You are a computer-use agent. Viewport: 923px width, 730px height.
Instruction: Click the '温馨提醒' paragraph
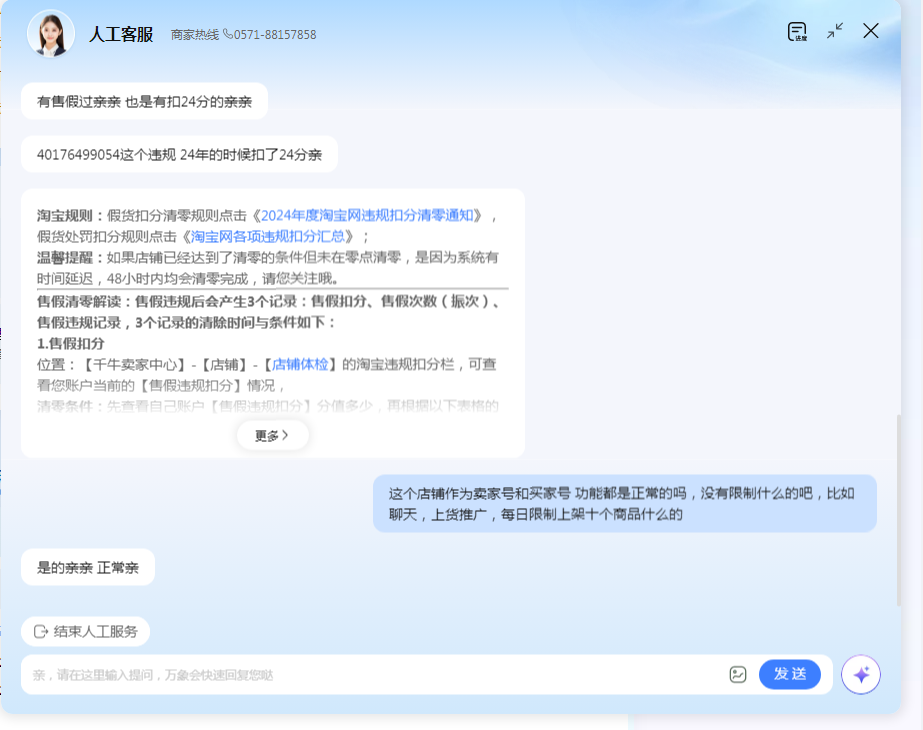(x=268, y=268)
